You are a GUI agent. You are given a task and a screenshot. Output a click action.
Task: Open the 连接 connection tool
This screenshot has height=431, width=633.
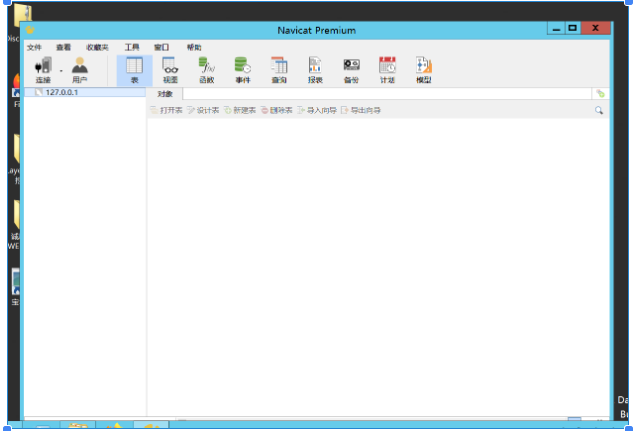point(43,70)
